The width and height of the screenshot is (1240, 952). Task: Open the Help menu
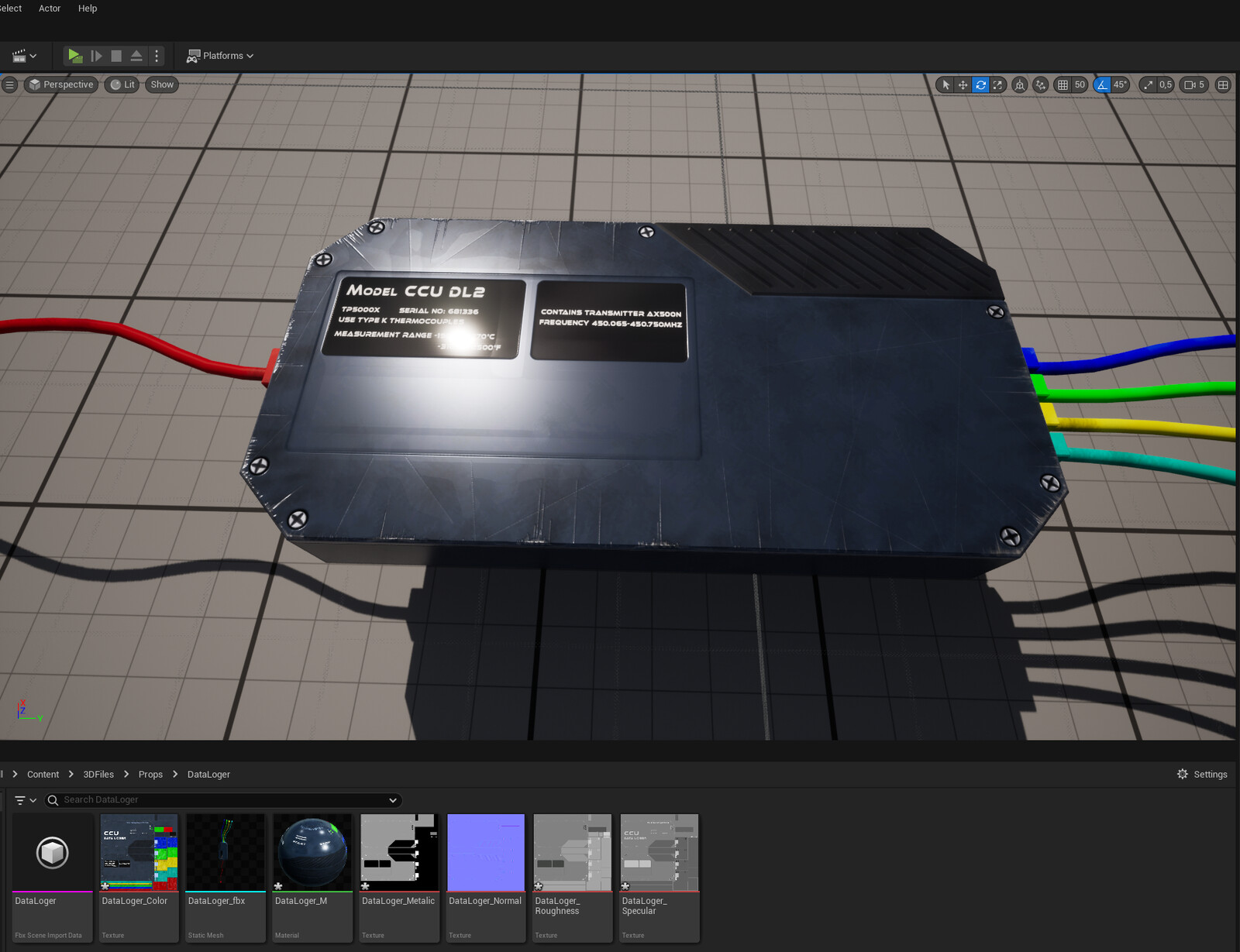(x=88, y=9)
